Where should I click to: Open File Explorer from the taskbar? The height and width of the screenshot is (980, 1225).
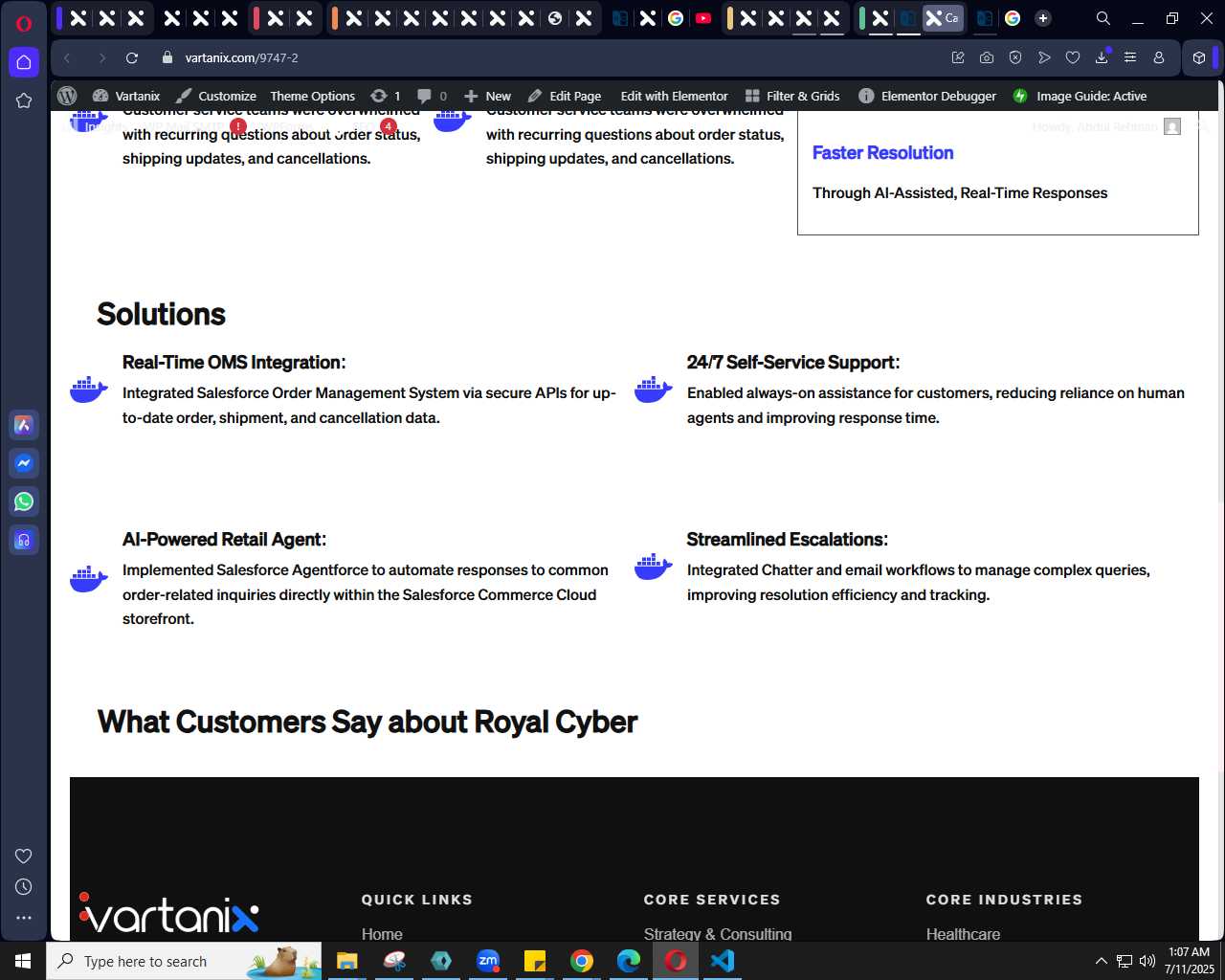tap(346, 961)
